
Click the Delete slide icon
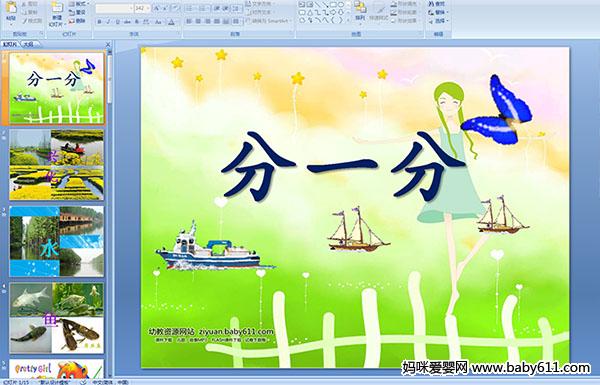coord(78,21)
